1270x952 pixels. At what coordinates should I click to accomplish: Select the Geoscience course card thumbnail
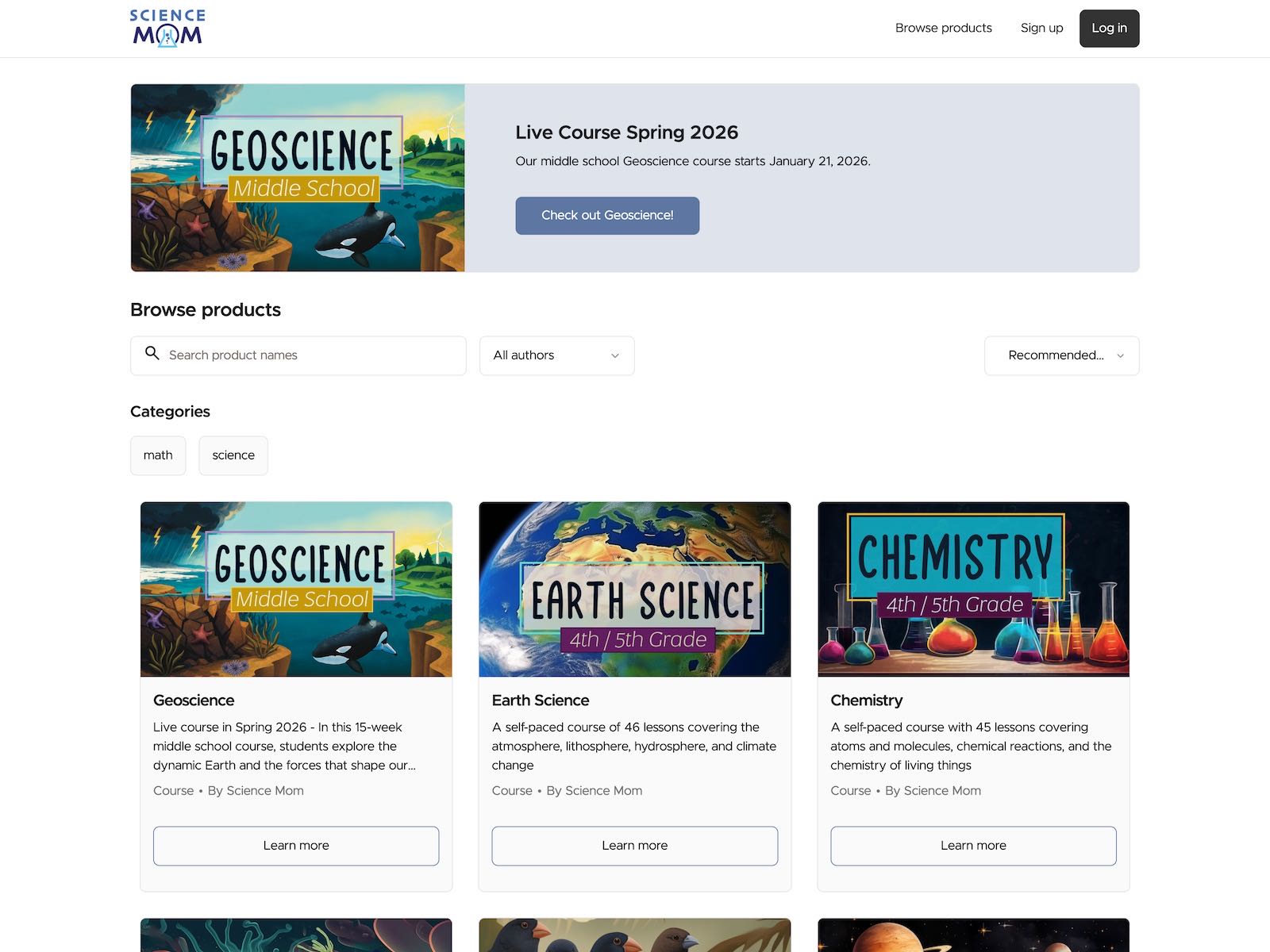click(296, 589)
